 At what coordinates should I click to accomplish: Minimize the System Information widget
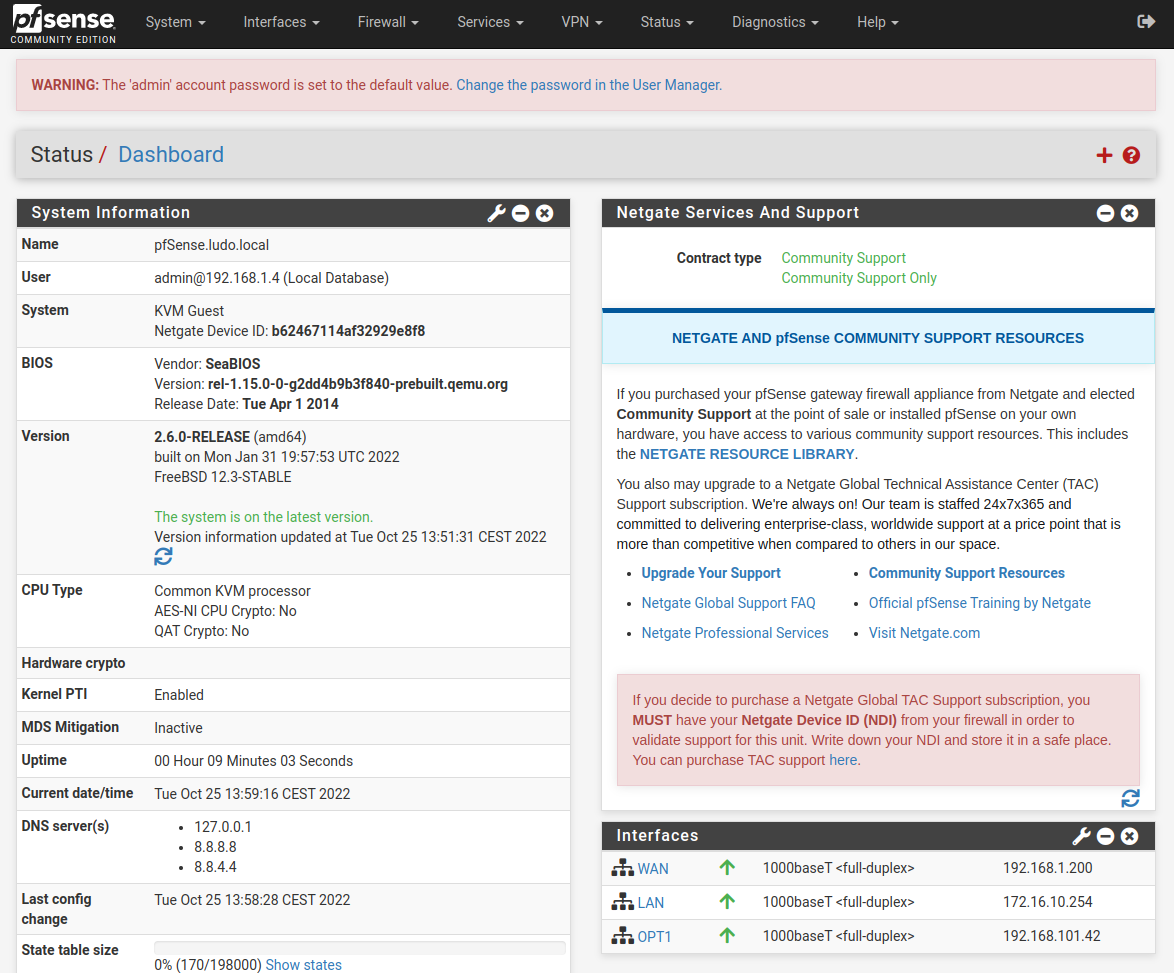click(x=520, y=213)
